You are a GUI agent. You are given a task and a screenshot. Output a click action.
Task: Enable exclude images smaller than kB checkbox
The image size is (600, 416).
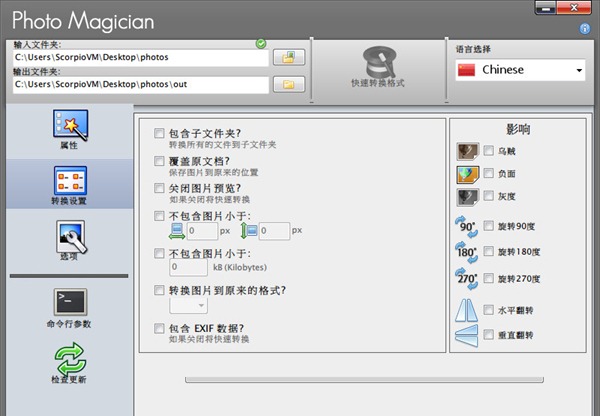[x=159, y=253]
